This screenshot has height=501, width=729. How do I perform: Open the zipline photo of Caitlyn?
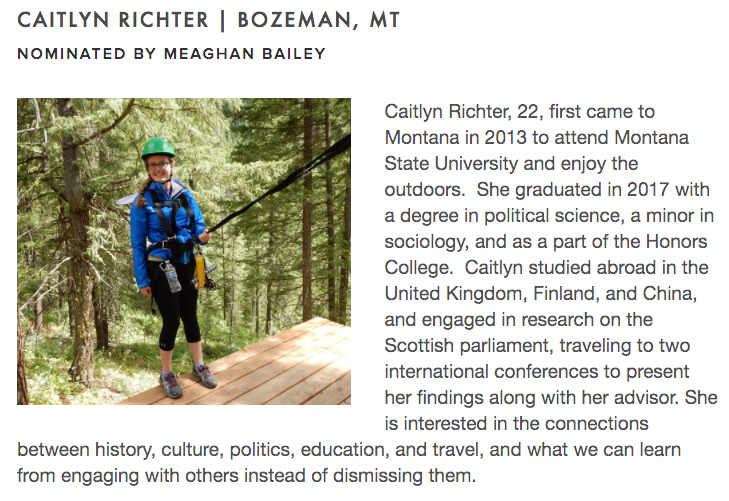184,251
